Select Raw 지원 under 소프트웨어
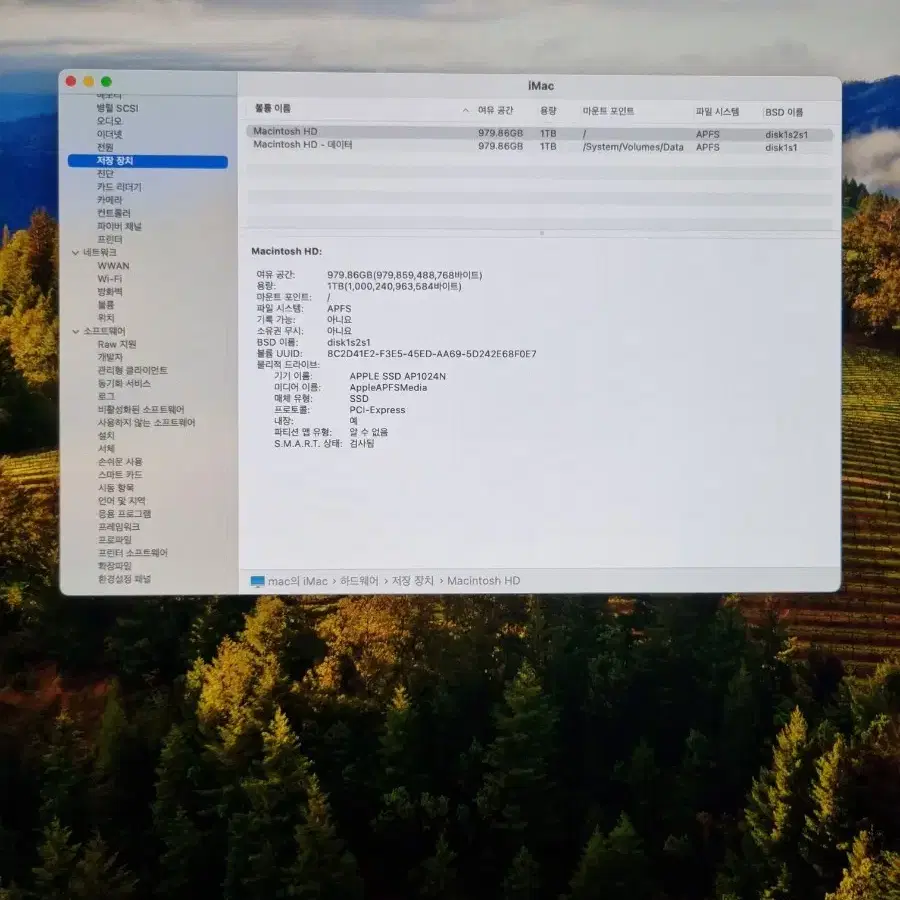The width and height of the screenshot is (900, 900). pyautogui.click(x=117, y=344)
